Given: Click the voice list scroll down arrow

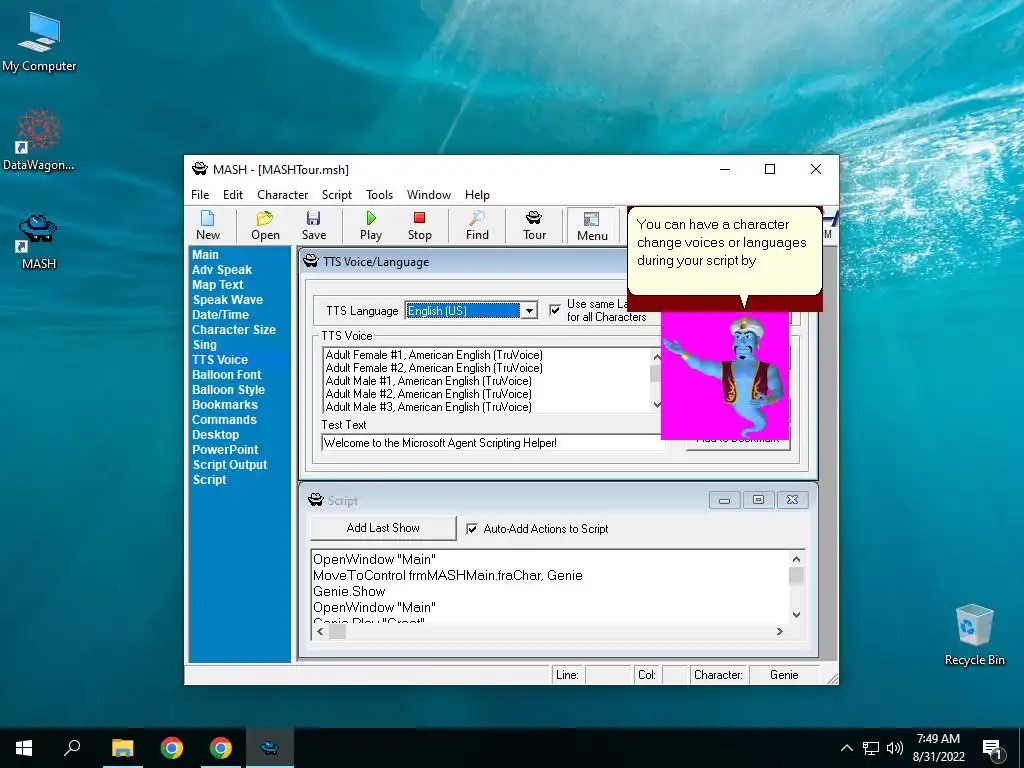Looking at the screenshot, I should [x=656, y=406].
